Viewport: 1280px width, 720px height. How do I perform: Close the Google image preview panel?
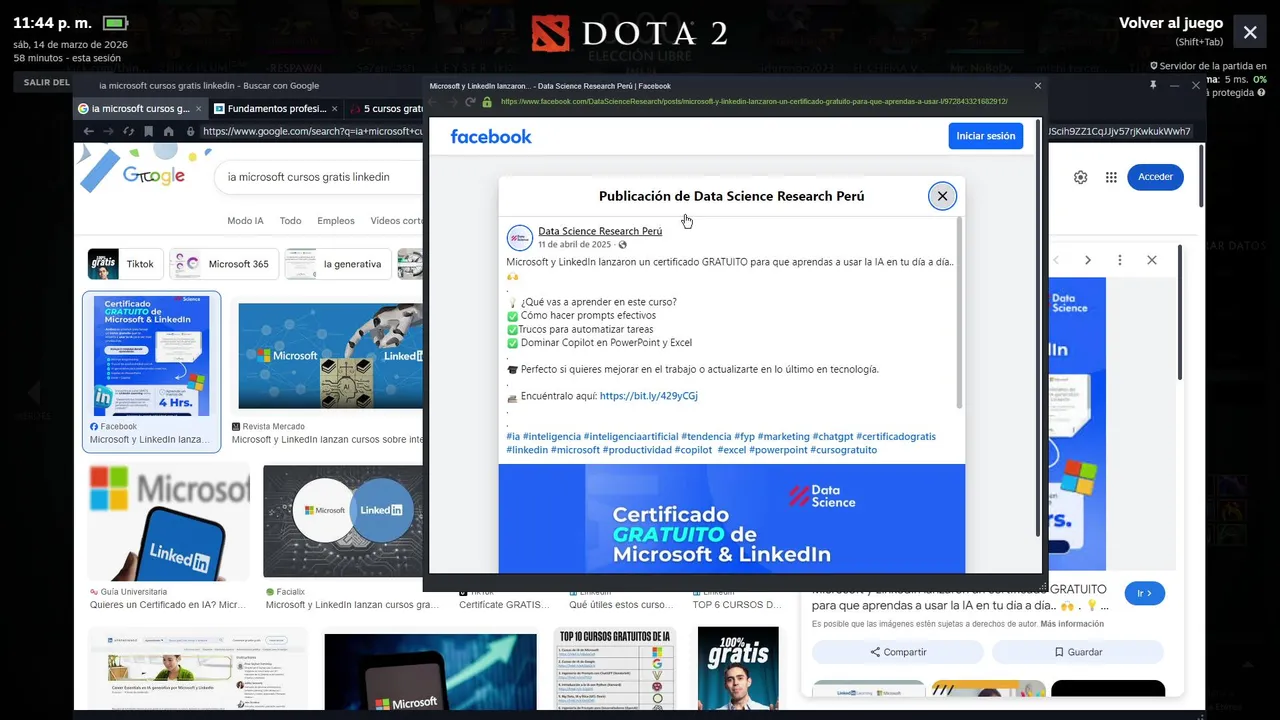[1151, 260]
